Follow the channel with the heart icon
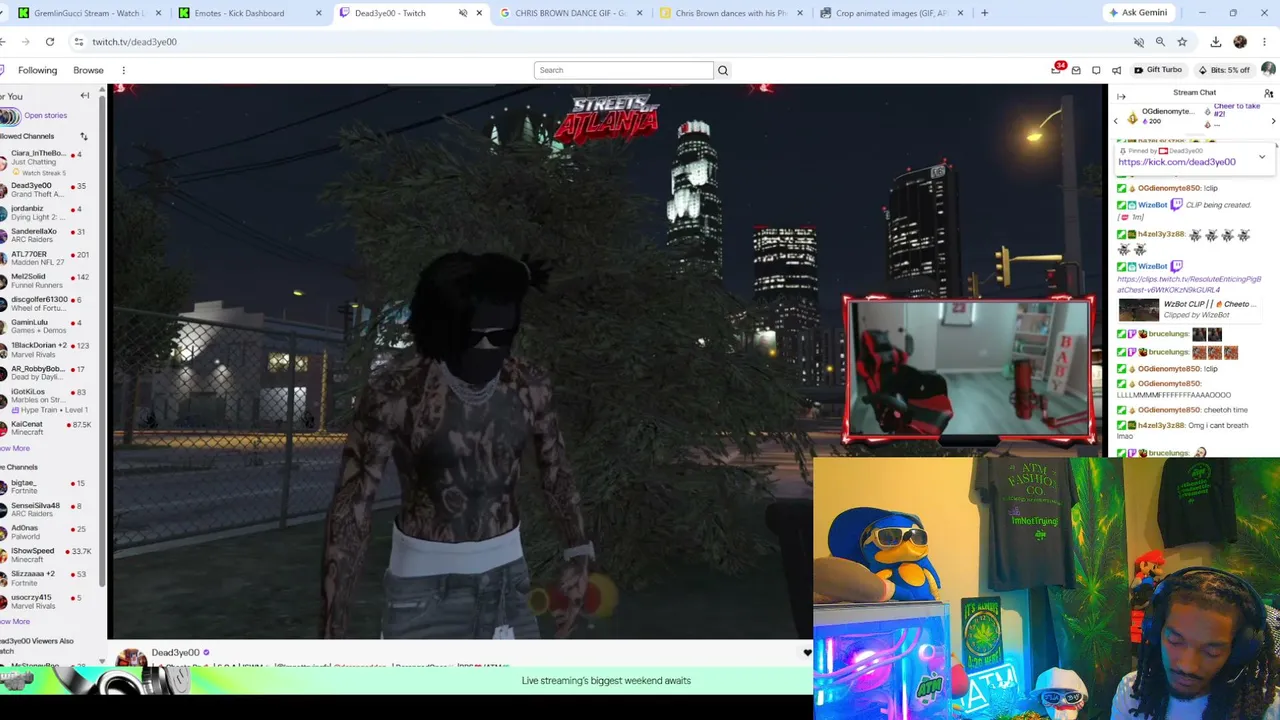Viewport: 1280px width, 720px height. tap(807, 653)
